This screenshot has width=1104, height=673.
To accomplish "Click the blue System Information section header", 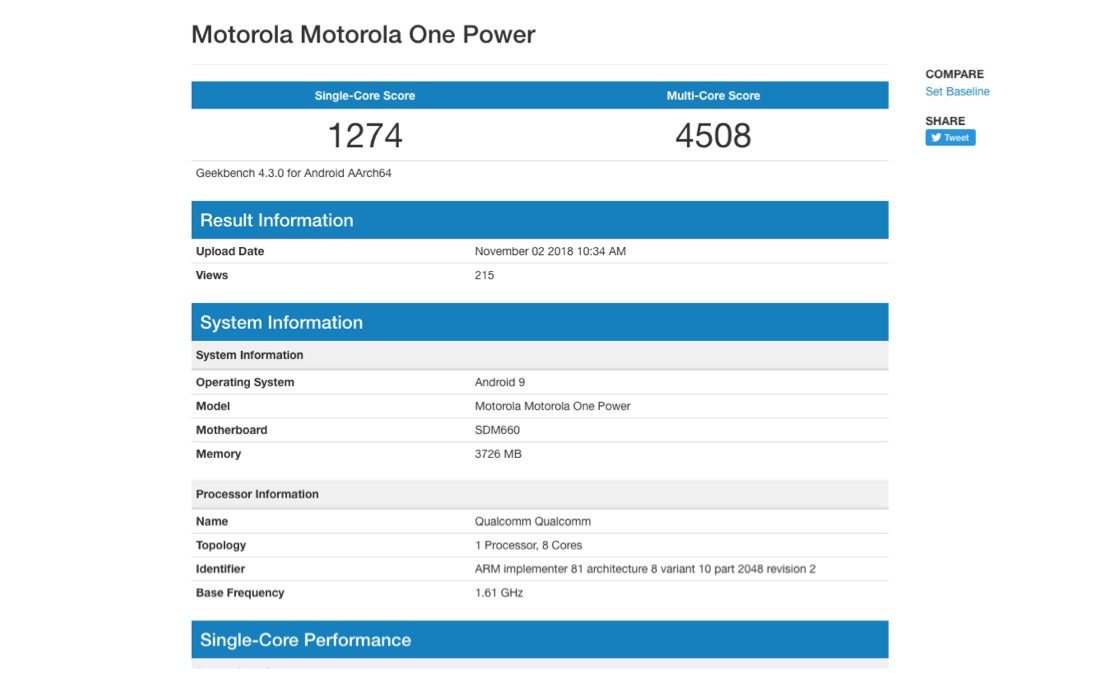I will tap(281, 323).
